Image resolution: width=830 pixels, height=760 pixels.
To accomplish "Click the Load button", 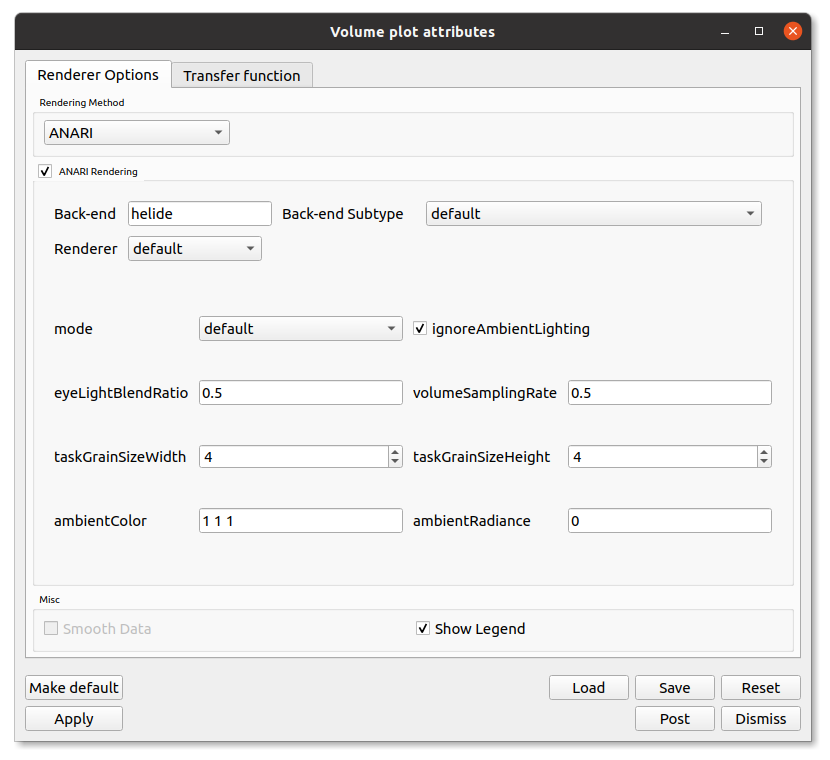I will coord(589,688).
